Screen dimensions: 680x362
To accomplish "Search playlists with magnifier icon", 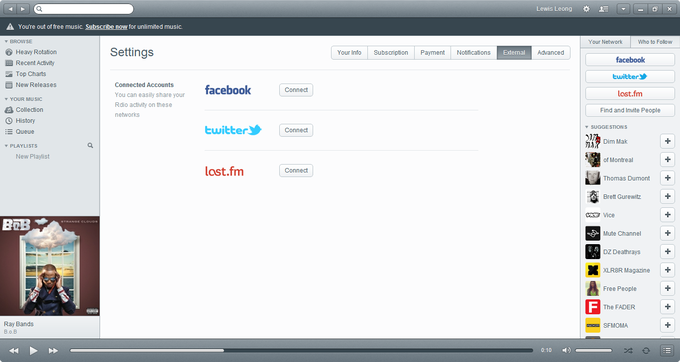I will [x=90, y=146].
